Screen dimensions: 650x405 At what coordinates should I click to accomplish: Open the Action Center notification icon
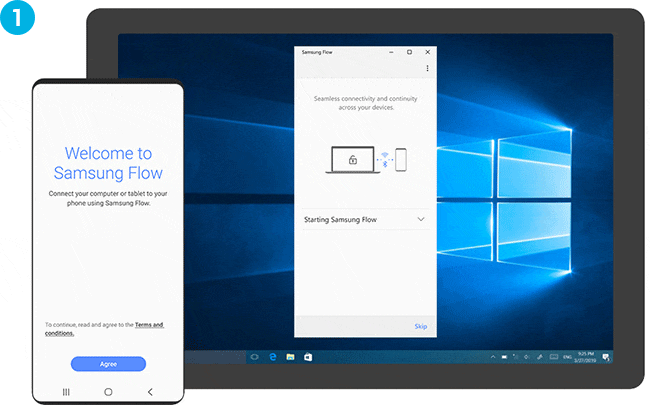606,356
